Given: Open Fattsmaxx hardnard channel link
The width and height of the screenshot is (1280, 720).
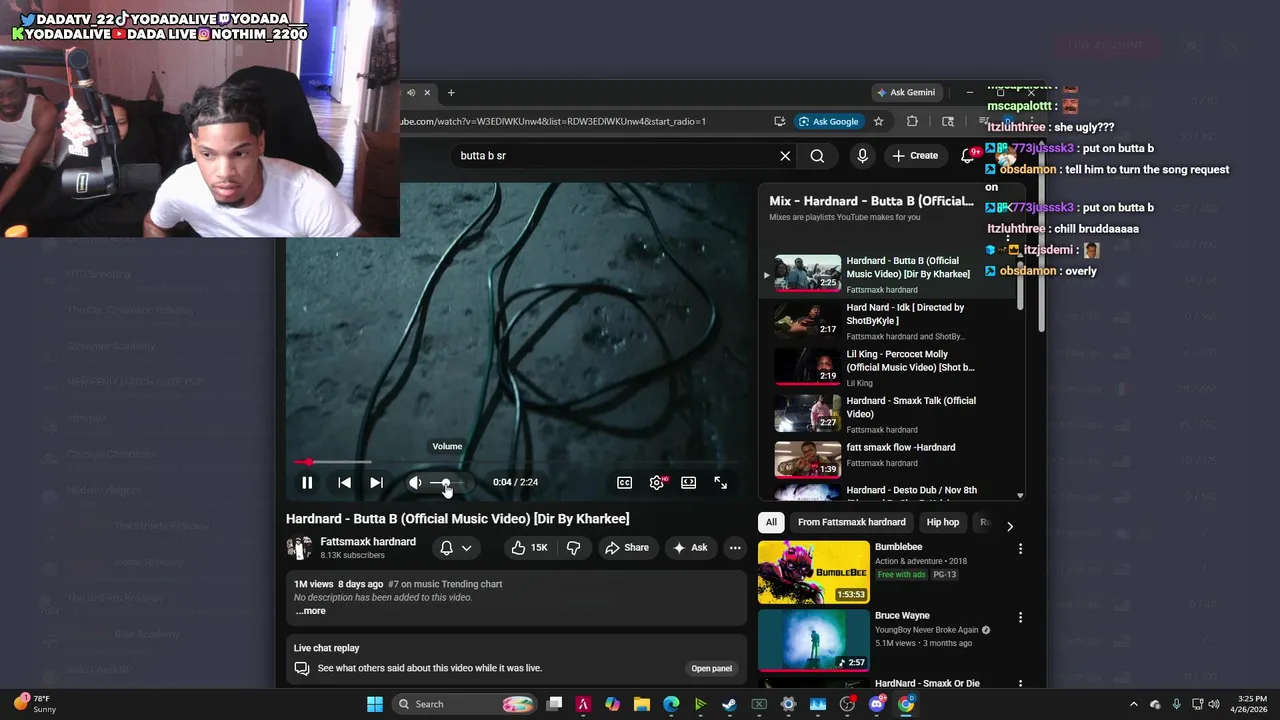Looking at the screenshot, I should tap(368, 542).
